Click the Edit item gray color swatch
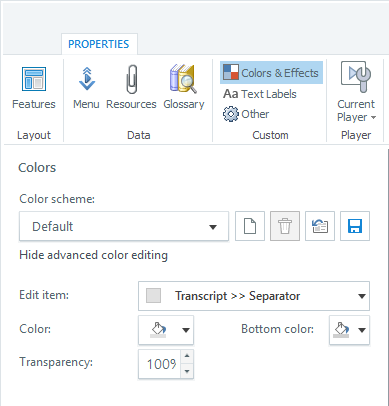This screenshot has width=389, height=406. pos(154,296)
